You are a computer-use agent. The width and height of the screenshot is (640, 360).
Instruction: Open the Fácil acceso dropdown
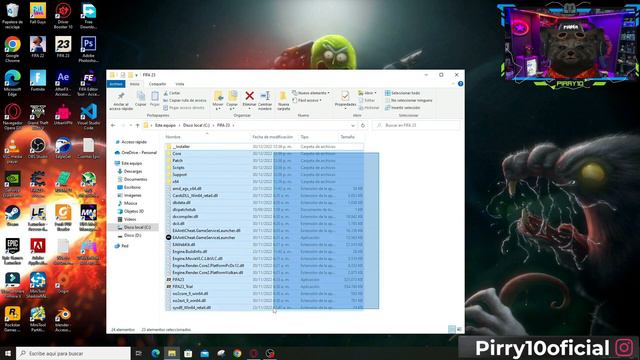click(307, 100)
